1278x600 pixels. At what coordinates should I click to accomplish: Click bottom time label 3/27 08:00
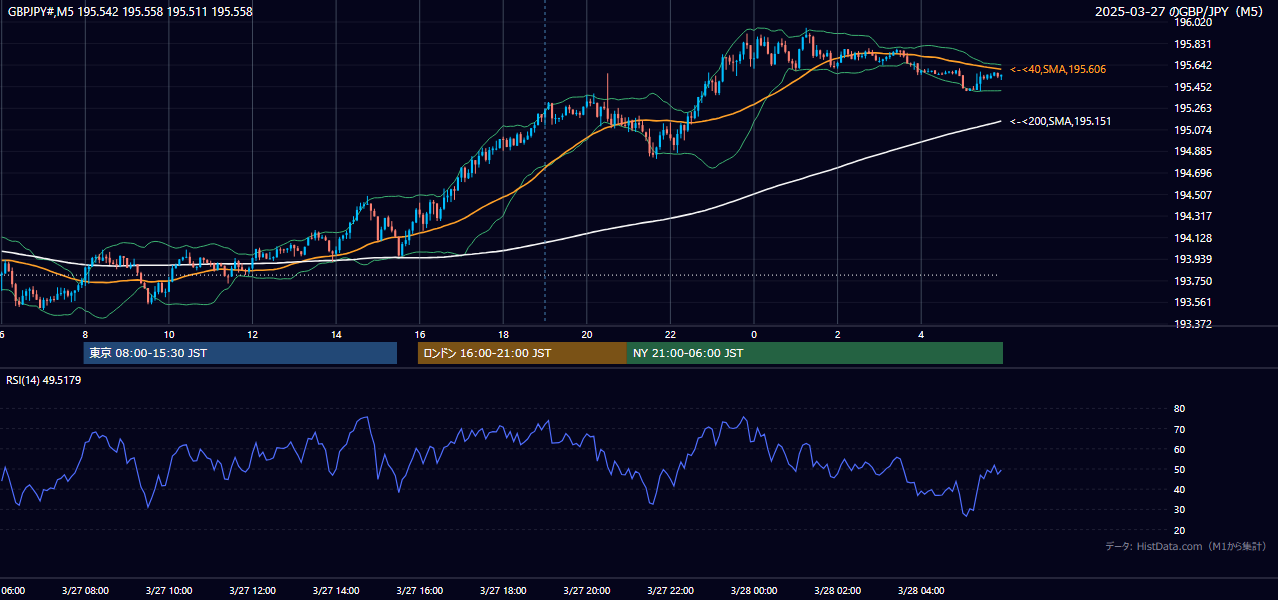pyautogui.click(x=85, y=591)
